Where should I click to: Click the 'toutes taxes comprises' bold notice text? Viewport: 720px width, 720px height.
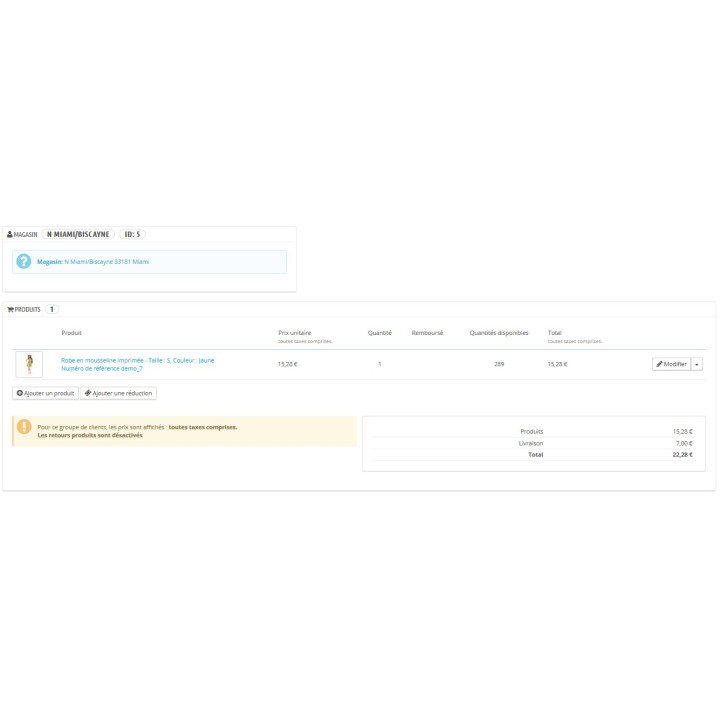point(203,427)
